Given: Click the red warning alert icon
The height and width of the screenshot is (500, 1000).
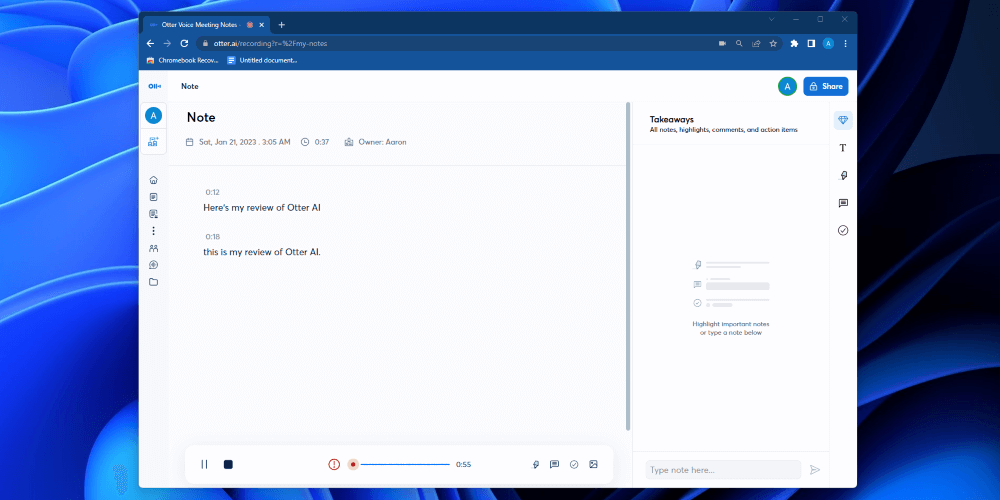Looking at the screenshot, I should click(x=334, y=464).
